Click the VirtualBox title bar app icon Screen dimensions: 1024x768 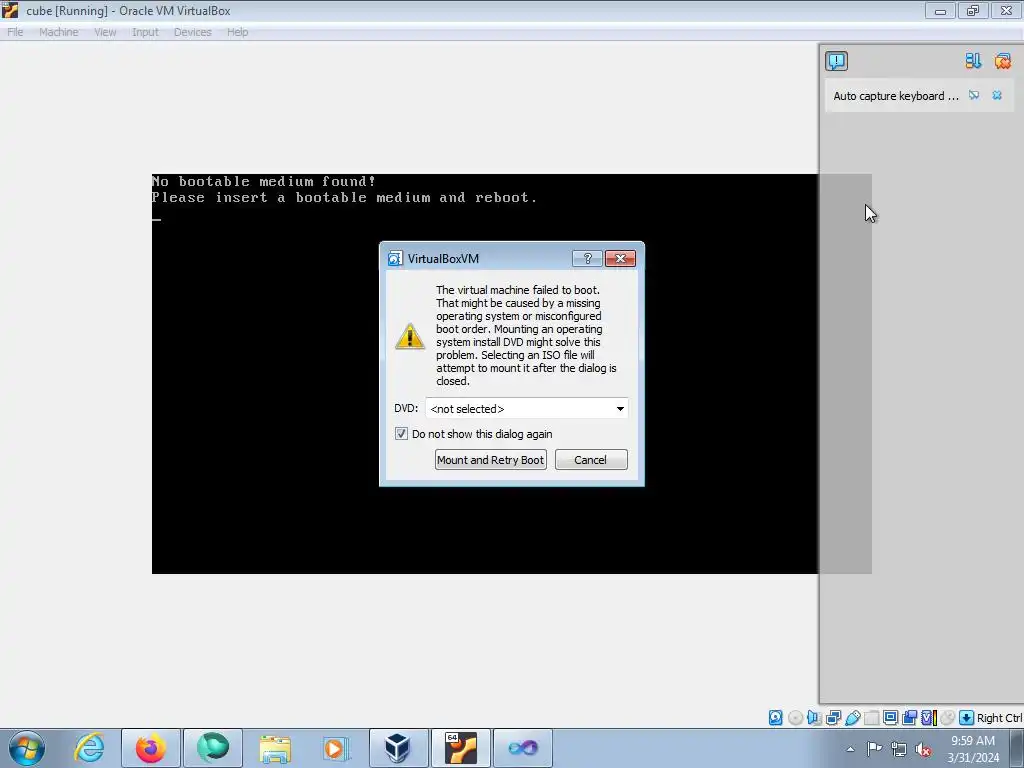pos(10,10)
